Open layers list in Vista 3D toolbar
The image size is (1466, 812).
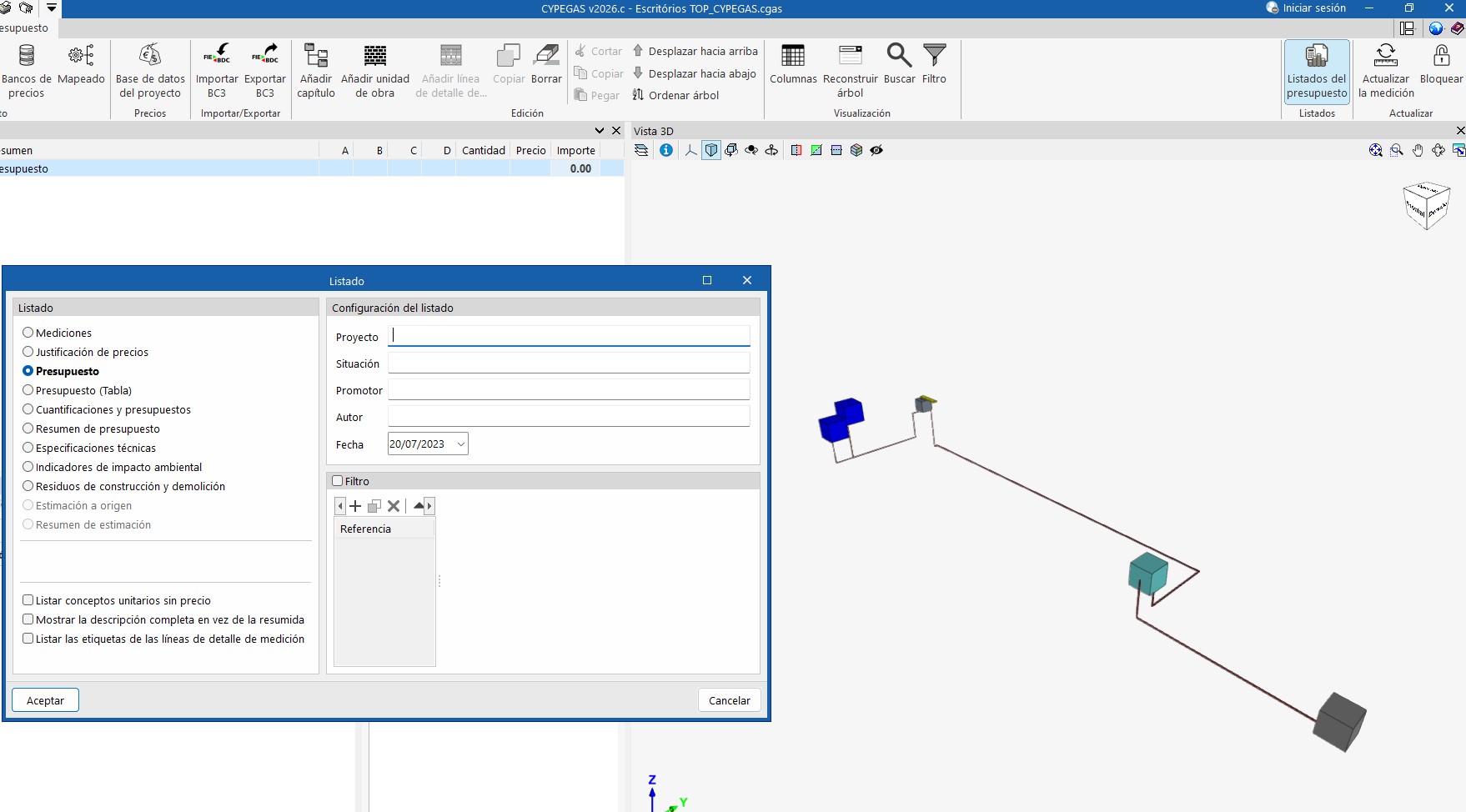(641, 150)
